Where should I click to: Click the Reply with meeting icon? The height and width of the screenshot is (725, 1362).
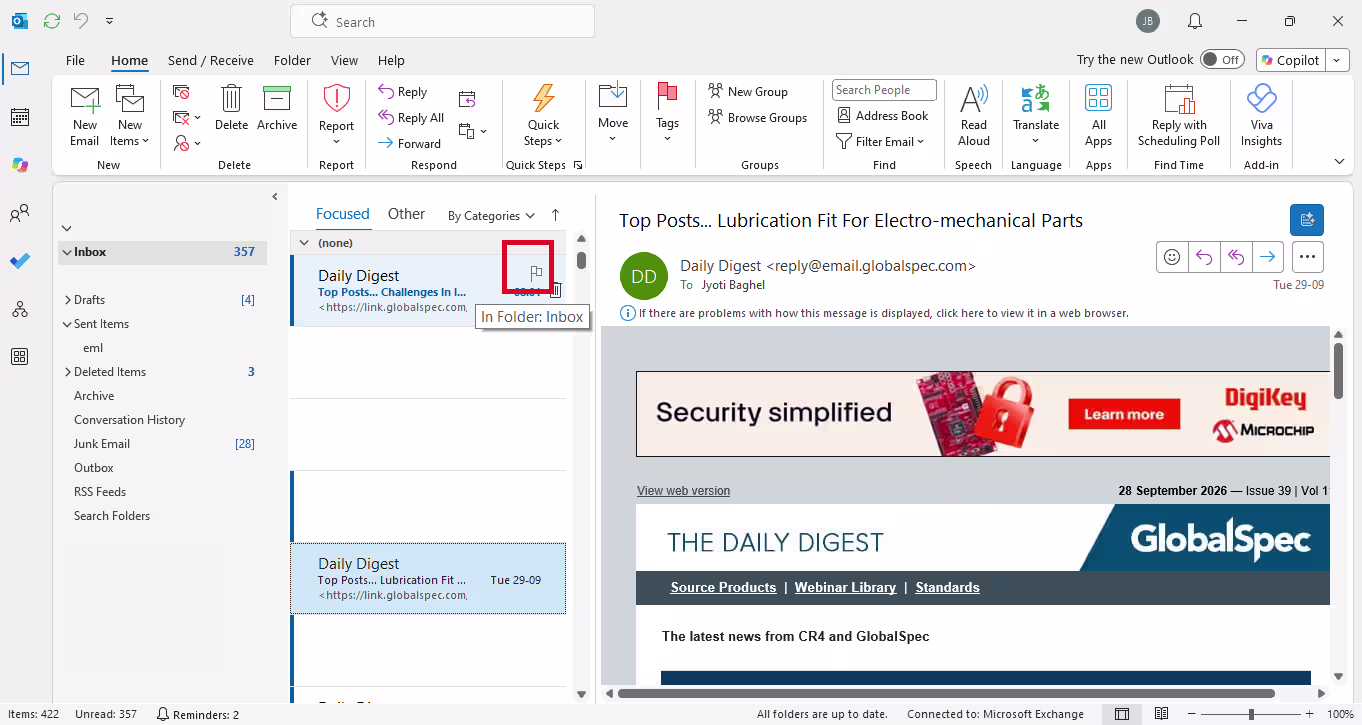tap(467, 99)
